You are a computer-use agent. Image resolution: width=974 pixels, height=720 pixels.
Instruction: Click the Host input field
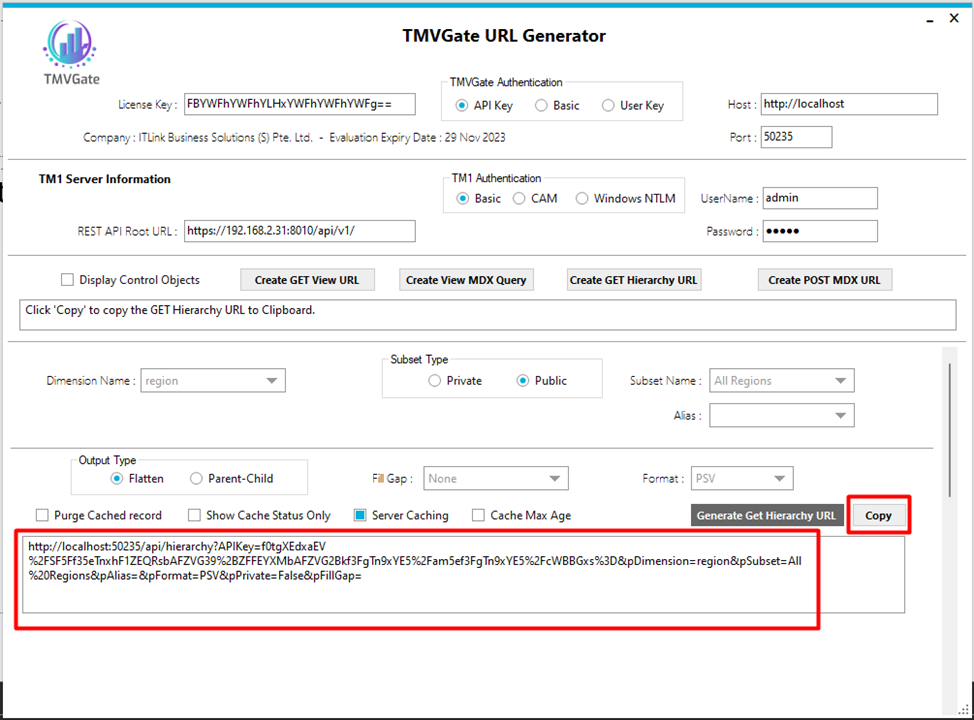click(849, 104)
